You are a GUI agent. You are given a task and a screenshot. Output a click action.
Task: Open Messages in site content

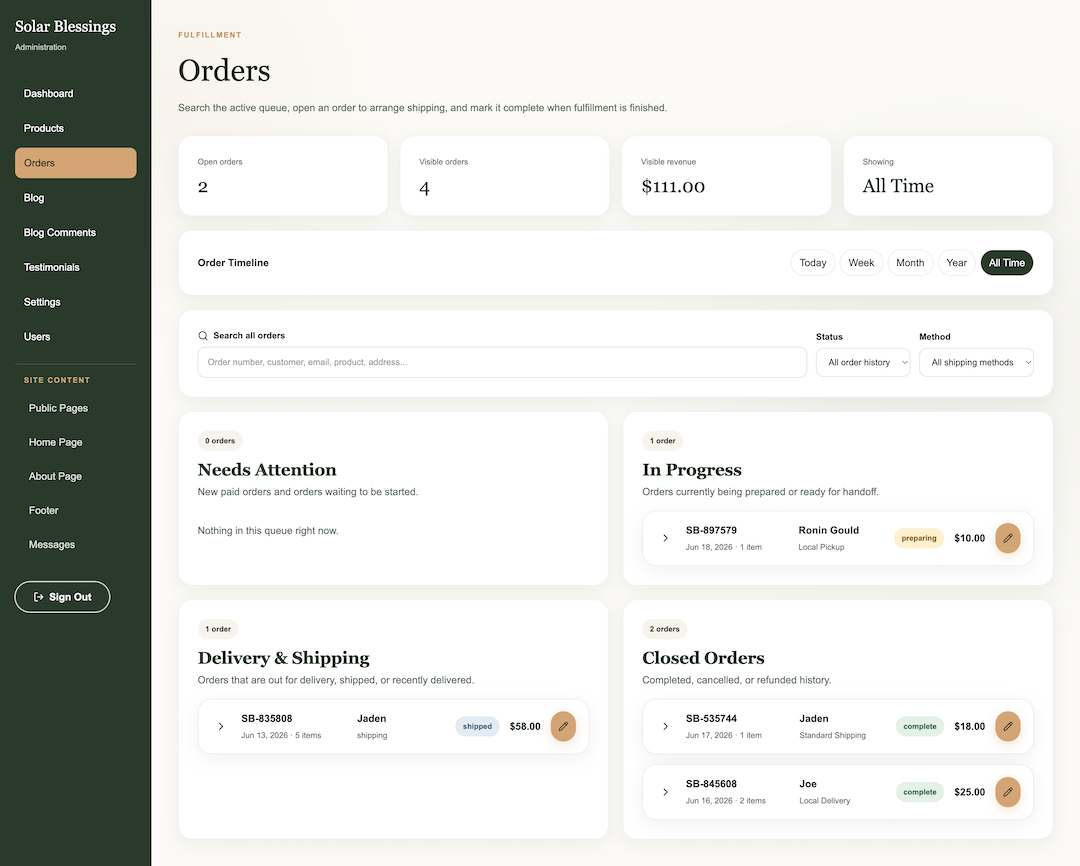(52, 544)
